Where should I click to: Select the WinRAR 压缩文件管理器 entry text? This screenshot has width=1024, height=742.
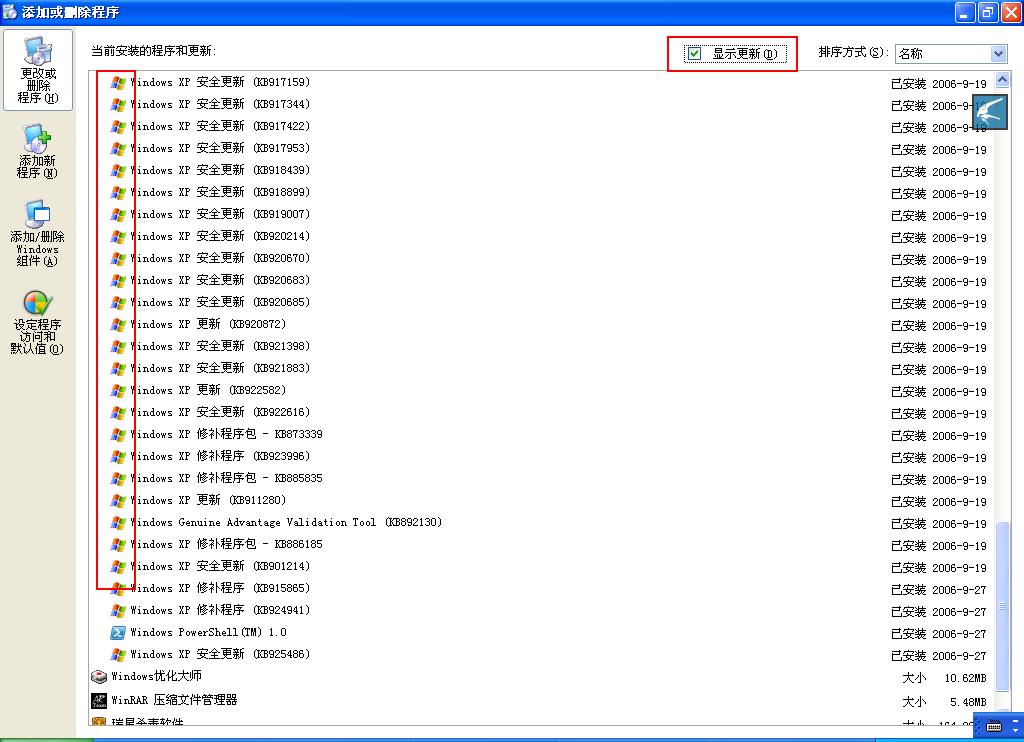point(174,700)
